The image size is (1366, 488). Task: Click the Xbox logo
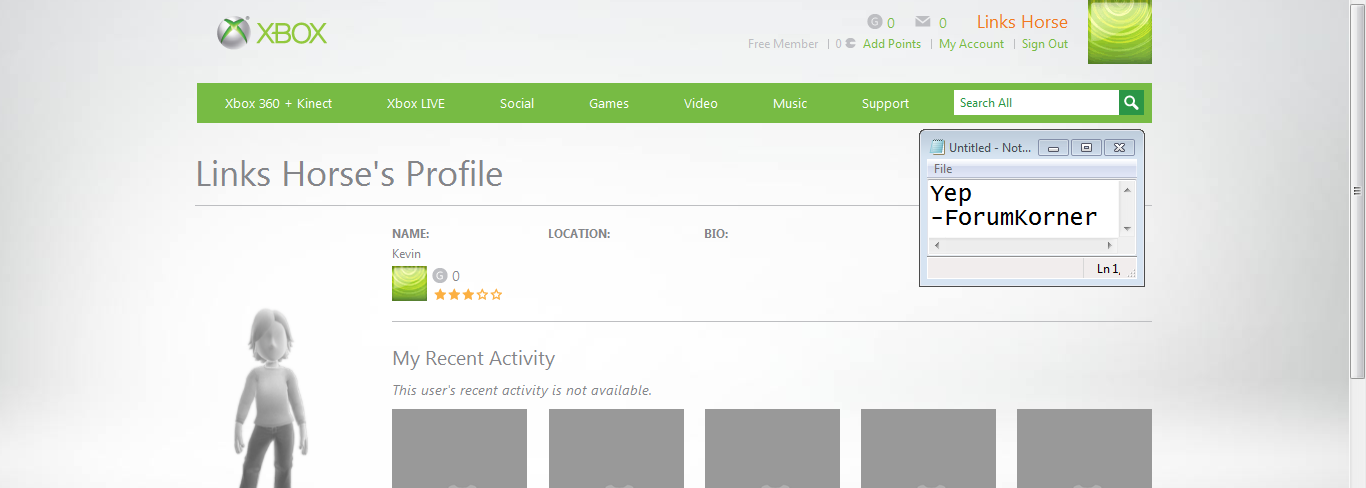(272, 33)
